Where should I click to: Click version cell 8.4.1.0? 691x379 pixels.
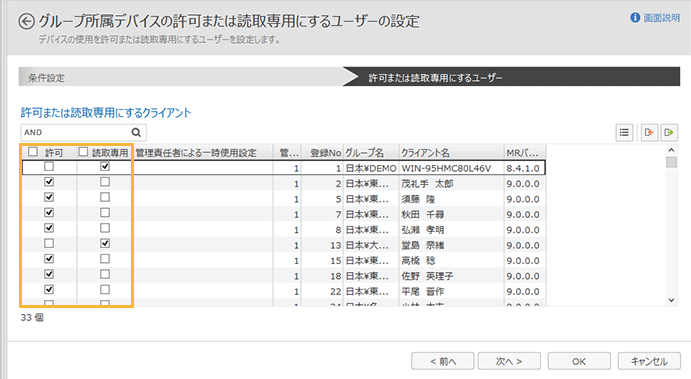[x=523, y=168]
